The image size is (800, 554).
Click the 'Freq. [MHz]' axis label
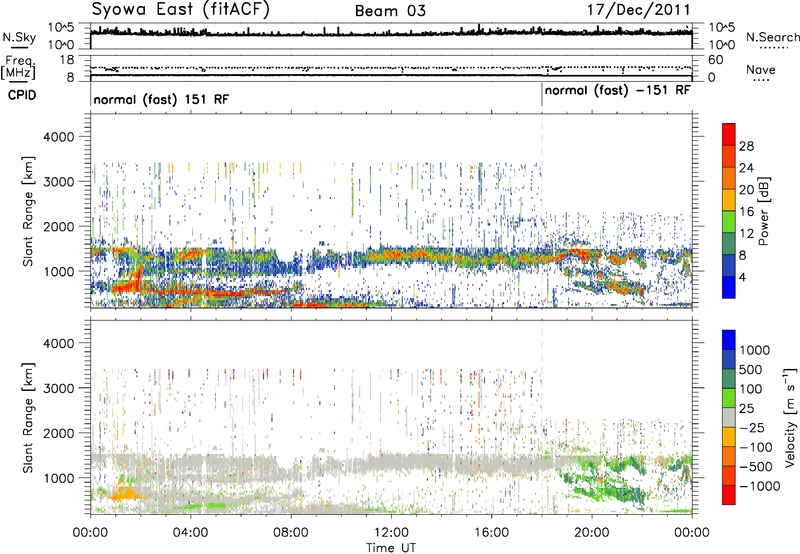[19, 68]
